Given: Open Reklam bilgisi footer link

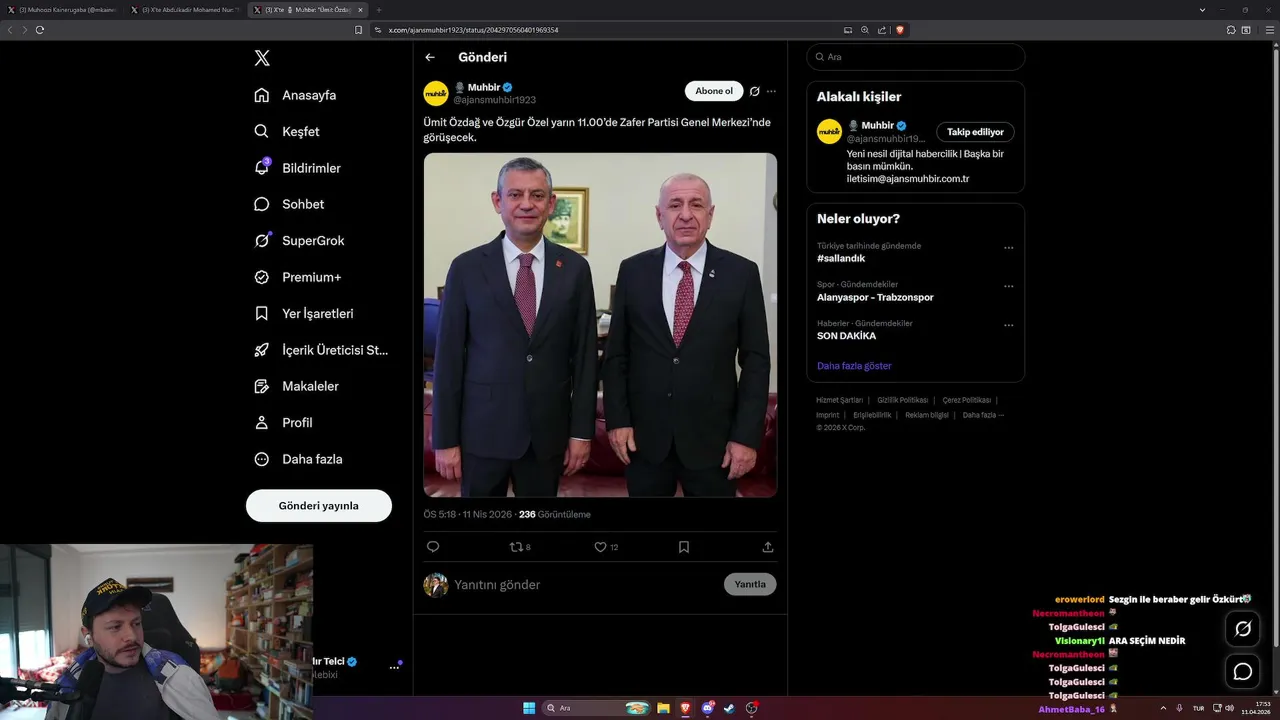Looking at the screenshot, I should [927, 415].
